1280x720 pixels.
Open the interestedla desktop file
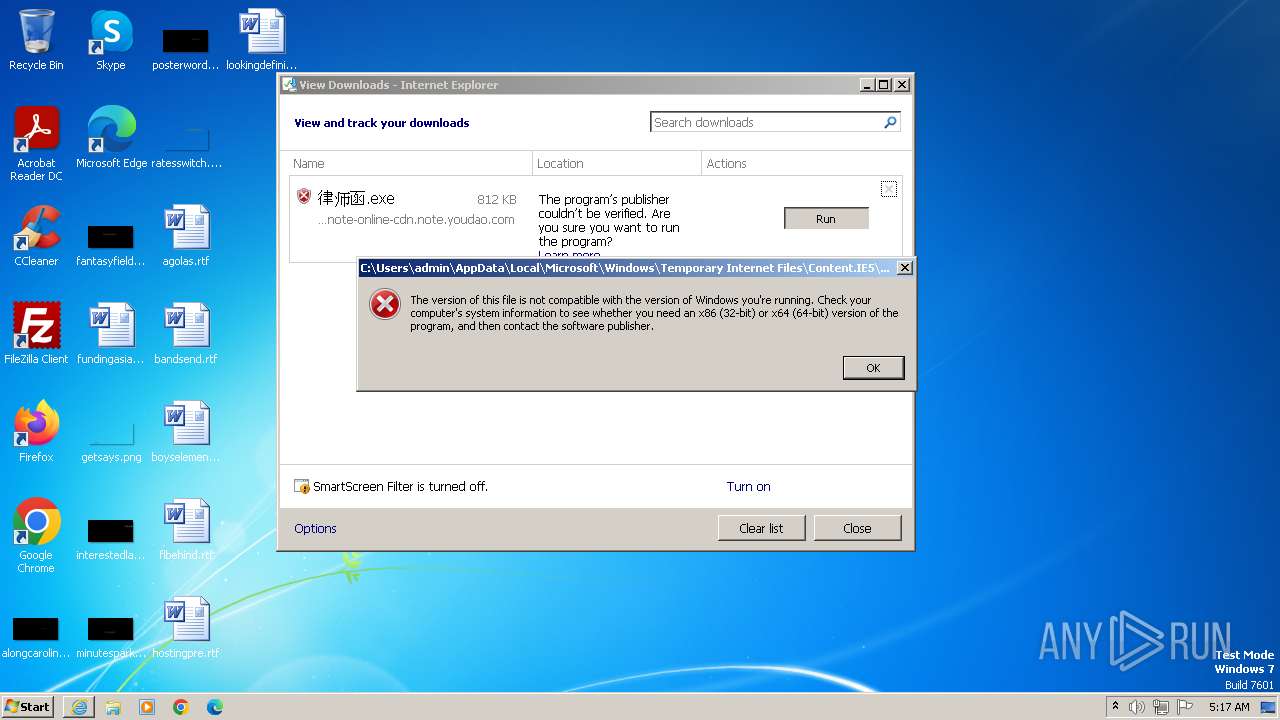[111, 537]
